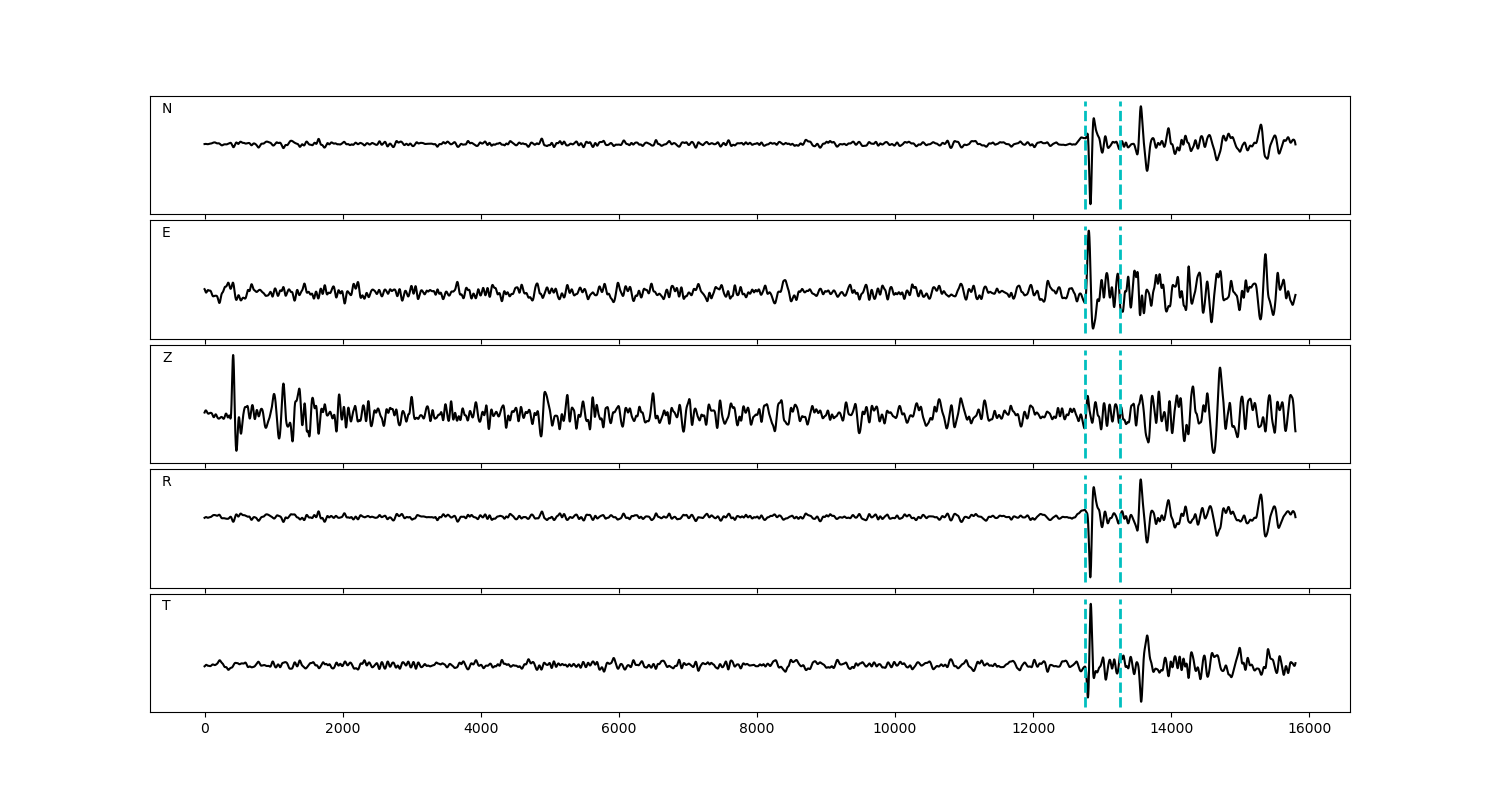Image resolution: width=1500 pixels, height=800 pixels.
Task: Click the x-axis tick label 0
Action: [205, 729]
